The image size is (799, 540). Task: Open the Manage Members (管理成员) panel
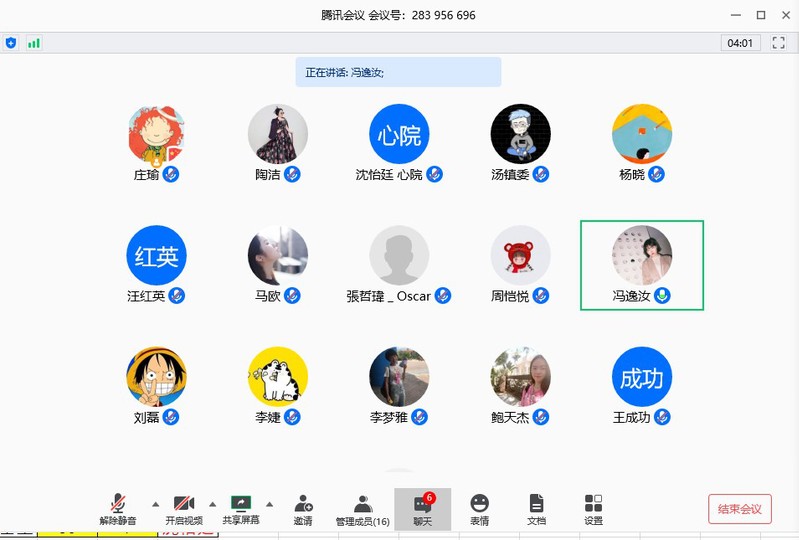(x=362, y=508)
